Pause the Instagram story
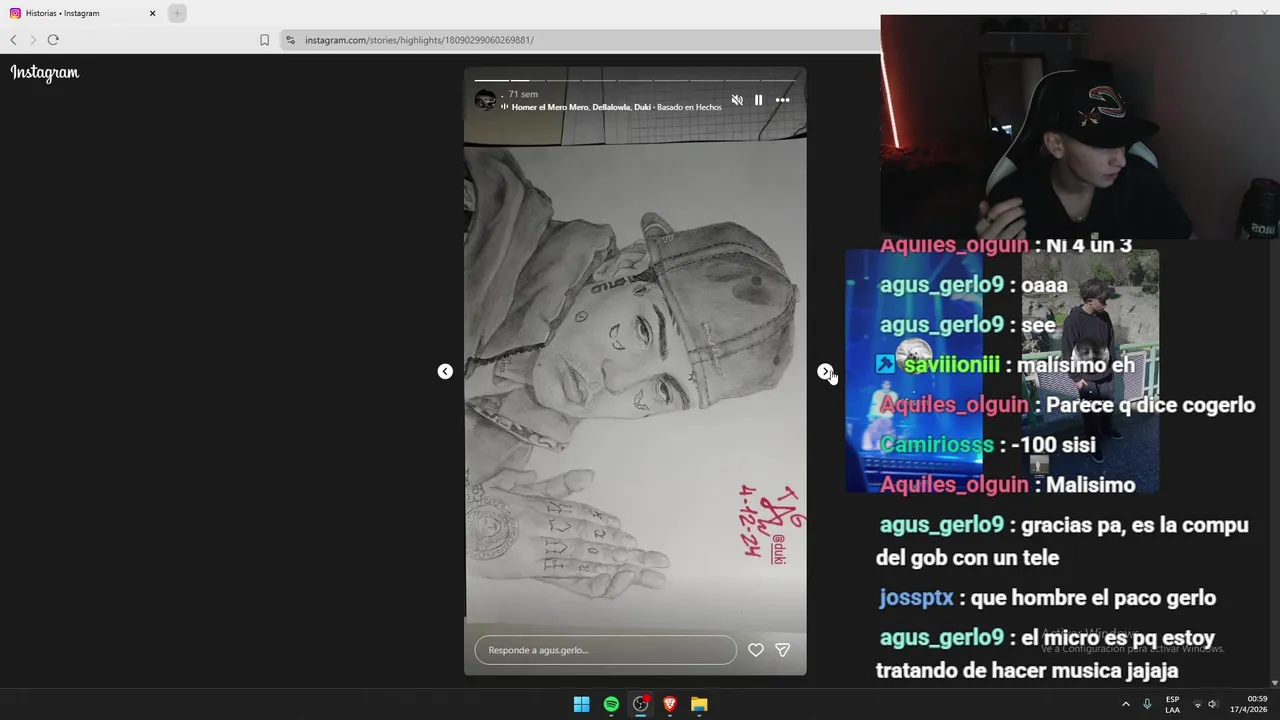 click(759, 100)
